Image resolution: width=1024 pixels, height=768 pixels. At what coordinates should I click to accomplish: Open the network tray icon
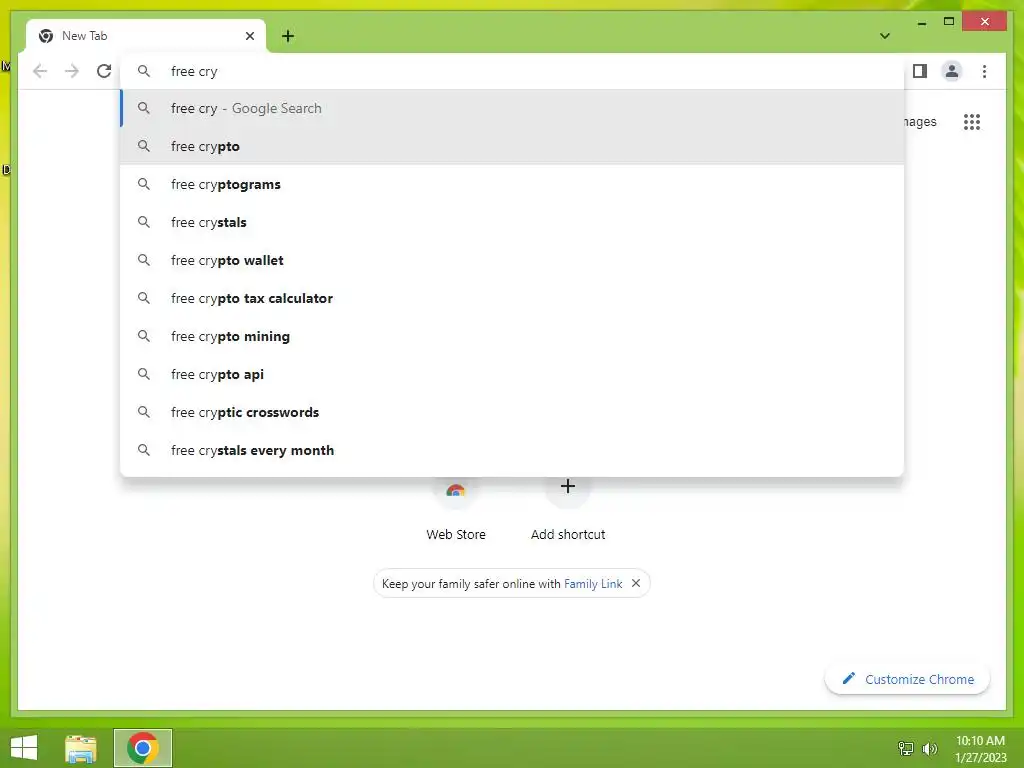coord(906,748)
